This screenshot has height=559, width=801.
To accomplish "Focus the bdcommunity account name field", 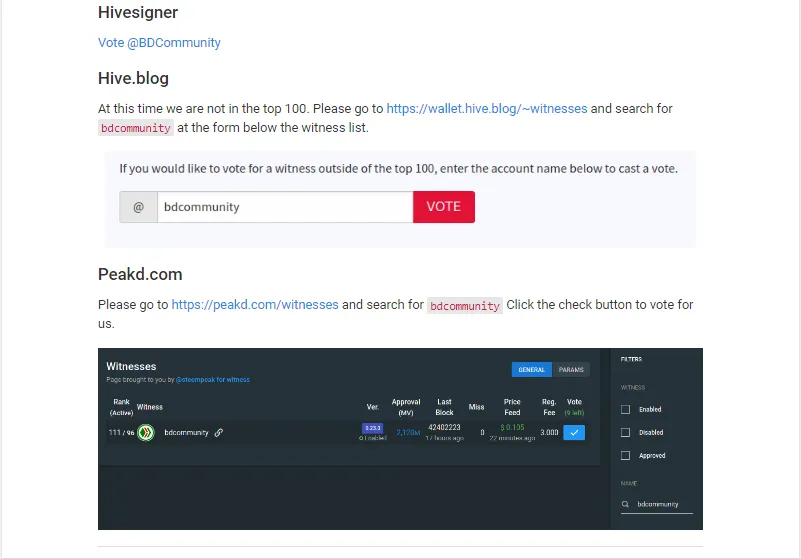I will (x=285, y=207).
